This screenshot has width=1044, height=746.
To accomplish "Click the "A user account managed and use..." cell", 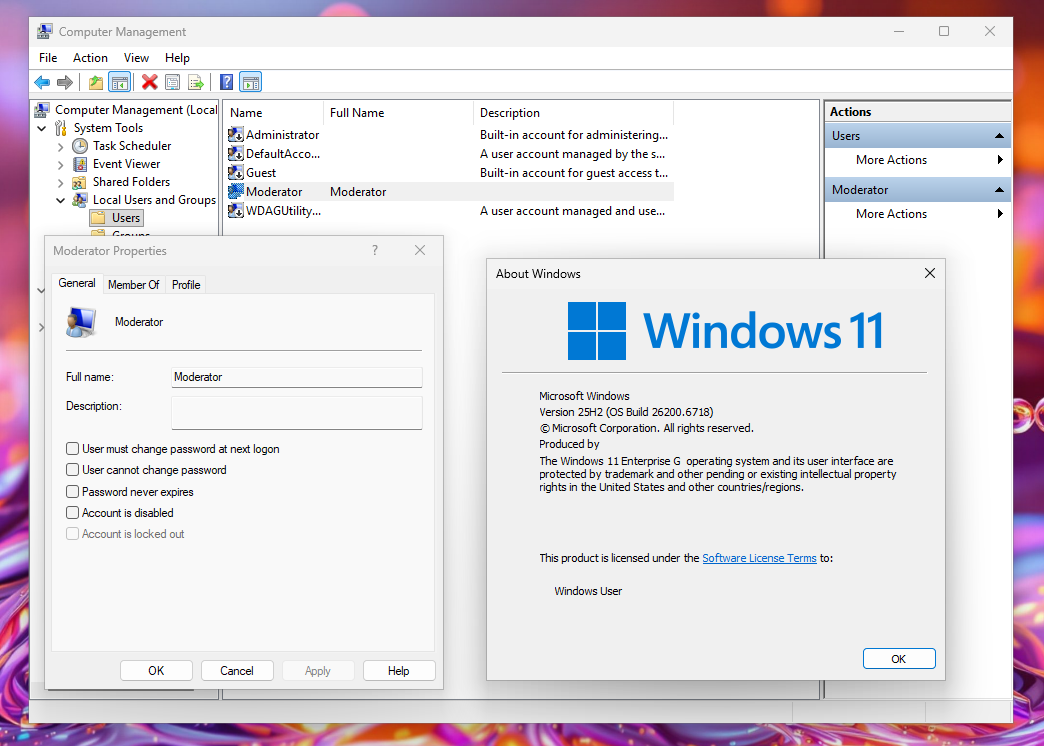I will coord(573,210).
